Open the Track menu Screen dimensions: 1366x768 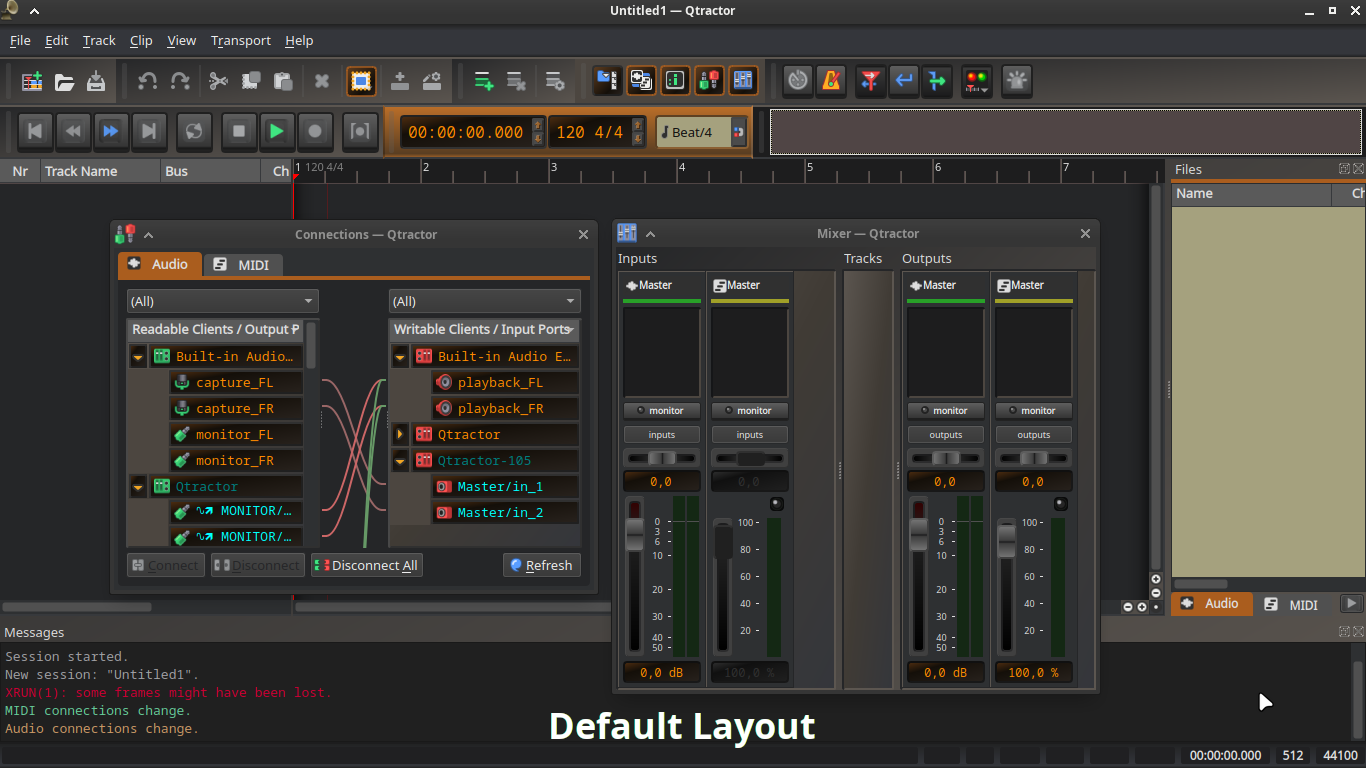(x=99, y=40)
